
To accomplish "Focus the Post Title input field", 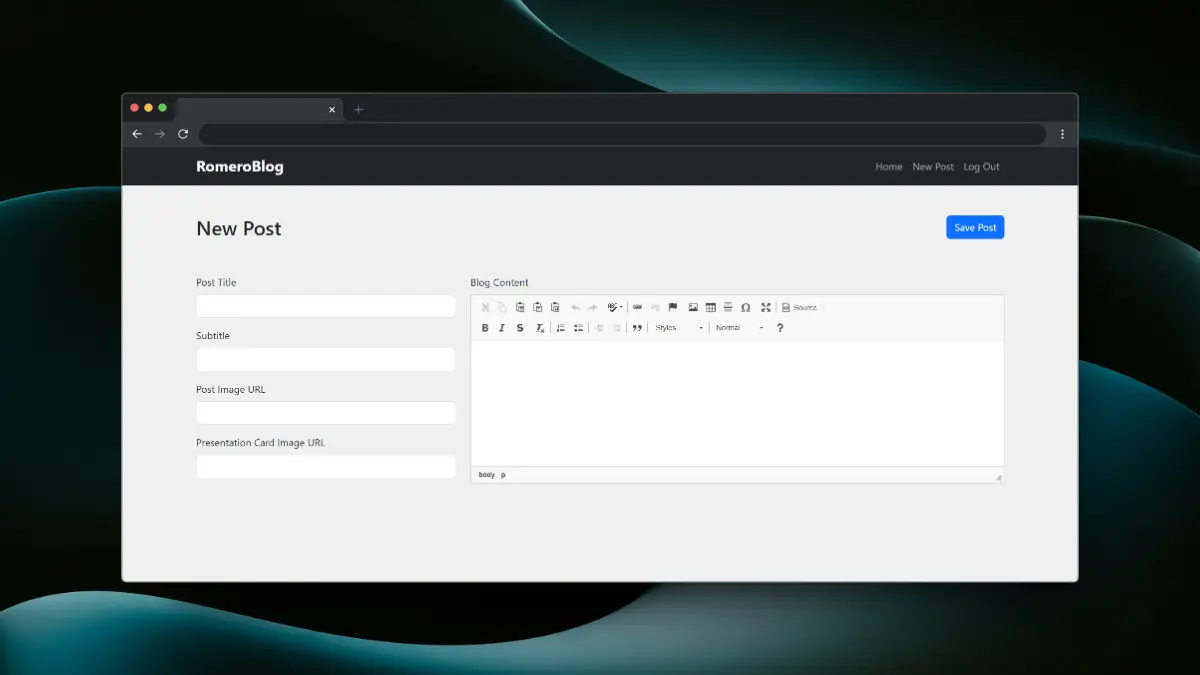I will (x=326, y=306).
